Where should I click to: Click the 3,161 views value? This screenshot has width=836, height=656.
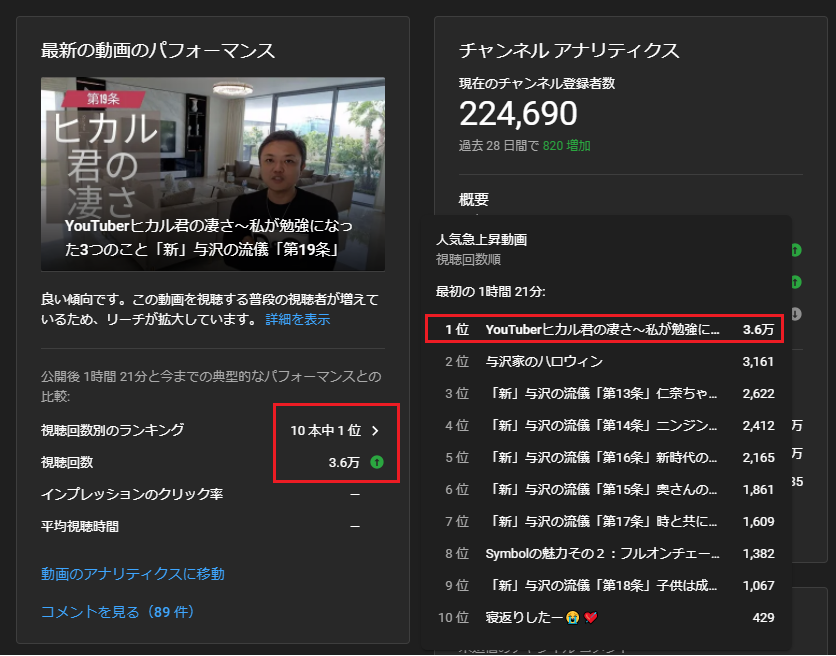coord(758,362)
